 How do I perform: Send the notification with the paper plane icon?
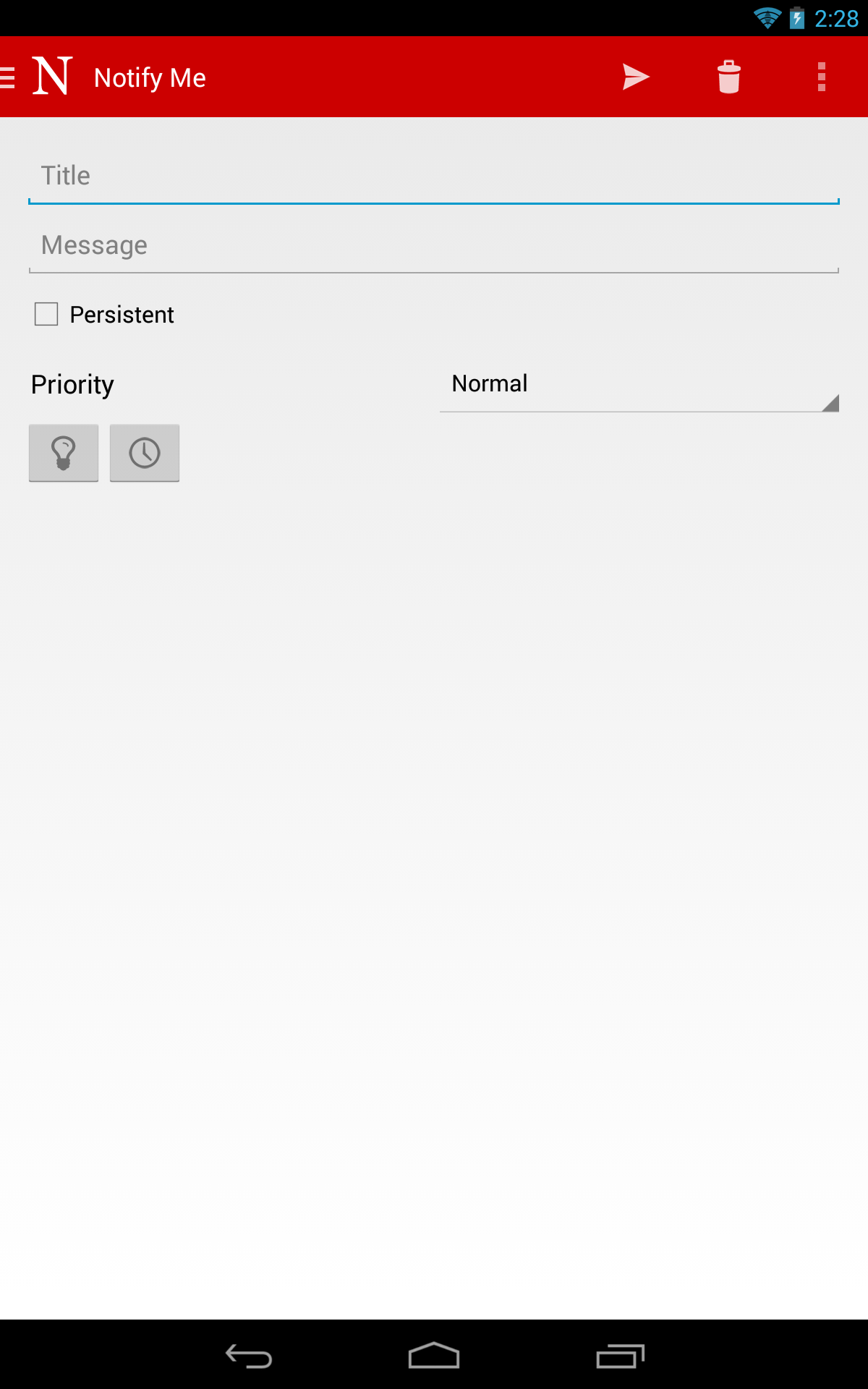[636, 77]
